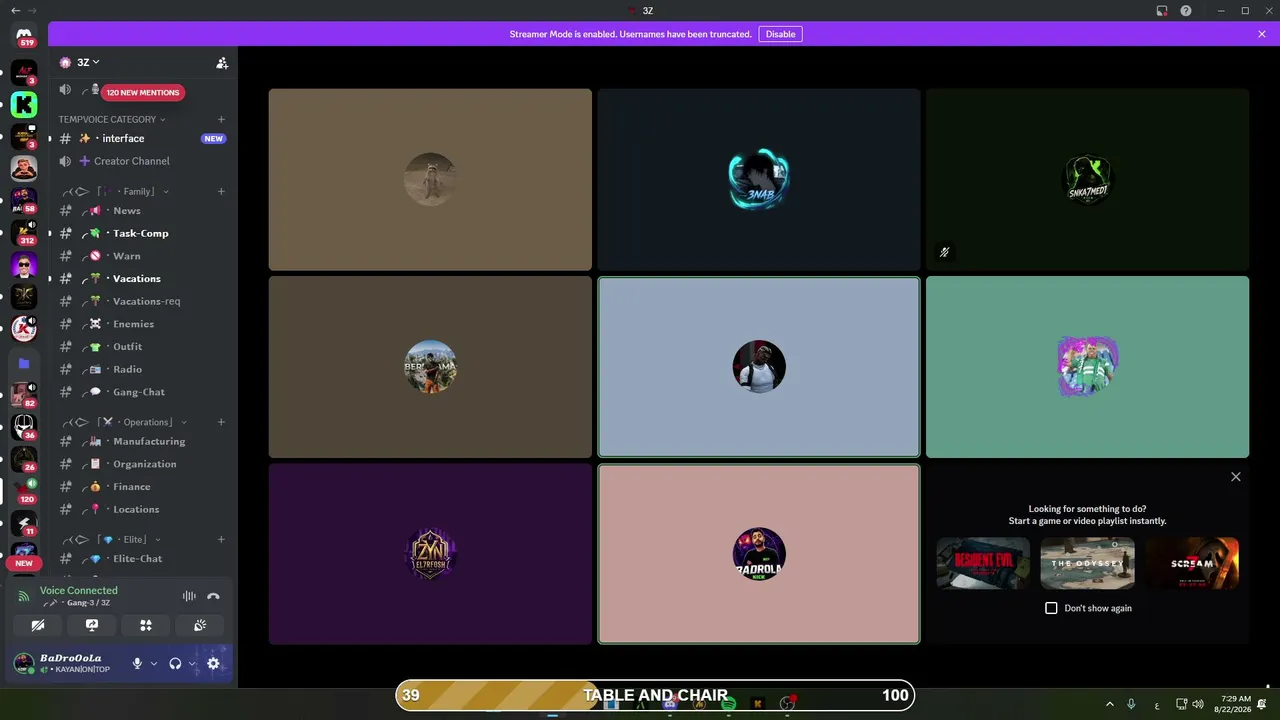Open the server folder icon in server list
1280x720 pixels.
(24, 363)
